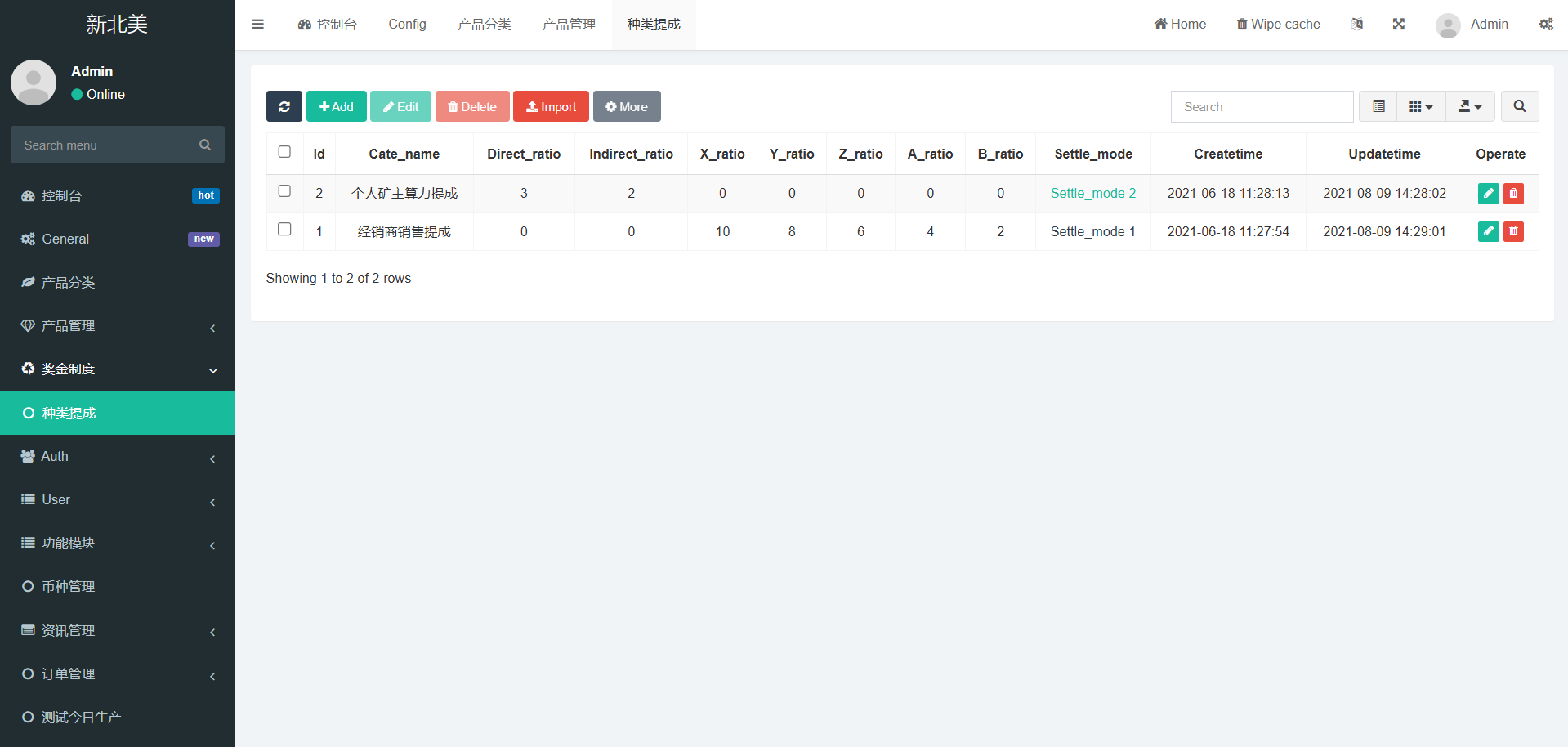The image size is (1568, 747).
Task: Click the table Search input field
Action: pos(1262,107)
